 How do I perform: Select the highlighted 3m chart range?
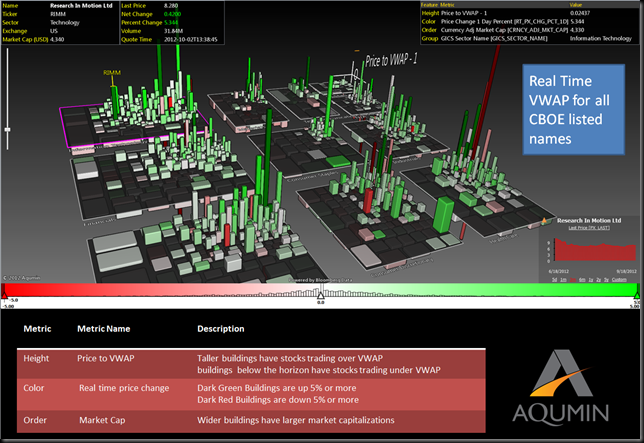(573, 280)
